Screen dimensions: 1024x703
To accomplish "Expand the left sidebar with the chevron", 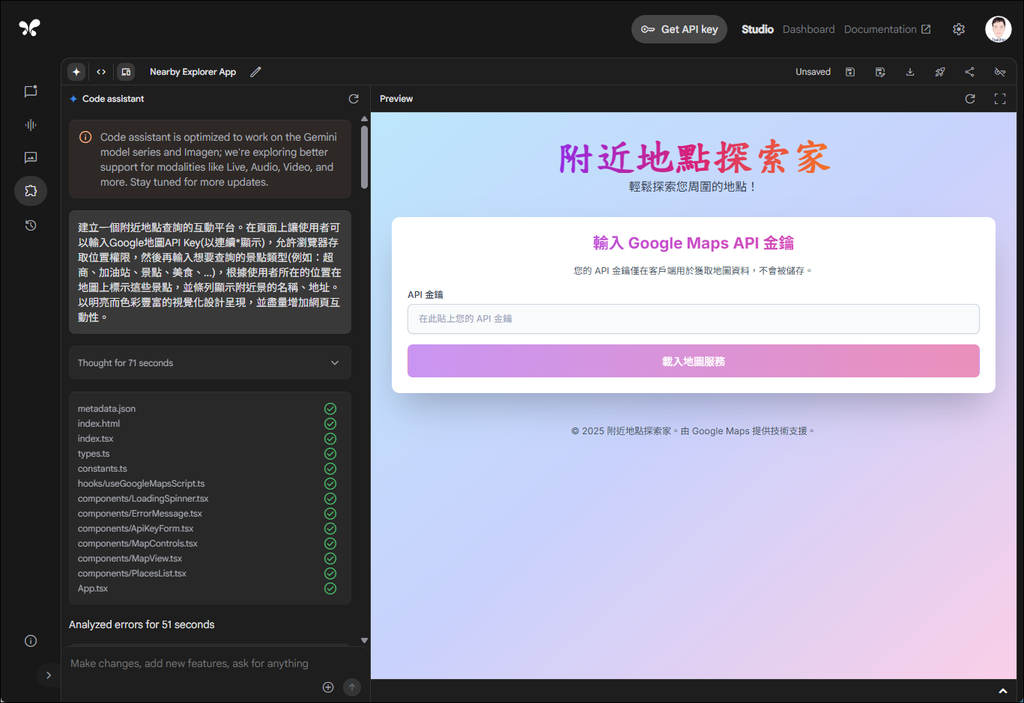I will coord(48,676).
